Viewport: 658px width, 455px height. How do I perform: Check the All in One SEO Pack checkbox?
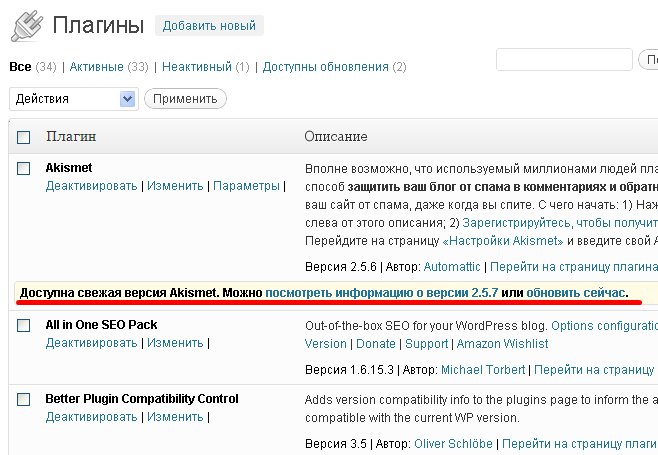click(24, 325)
